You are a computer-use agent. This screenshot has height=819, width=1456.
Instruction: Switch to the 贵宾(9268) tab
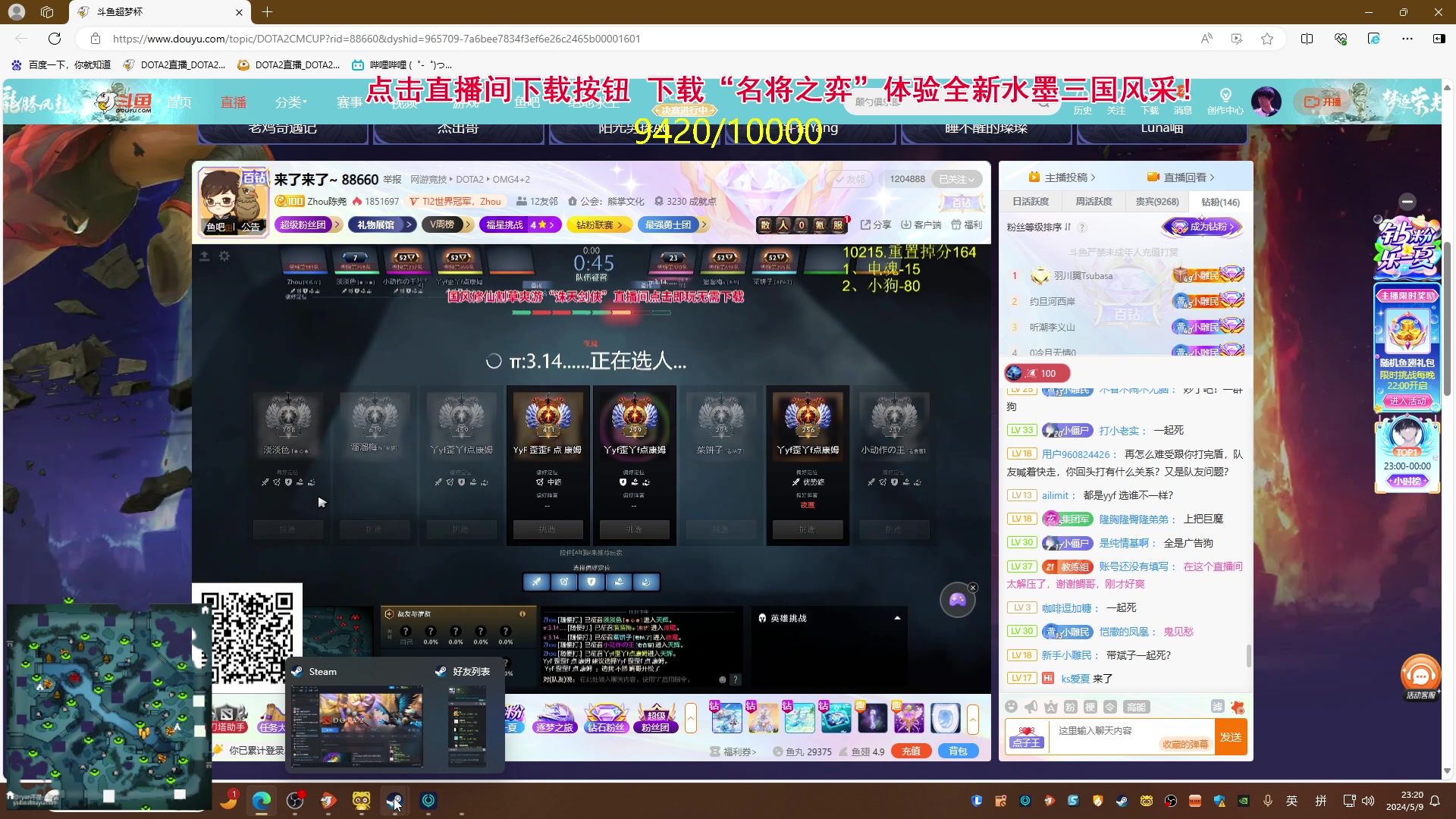[x=1156, y=202]
